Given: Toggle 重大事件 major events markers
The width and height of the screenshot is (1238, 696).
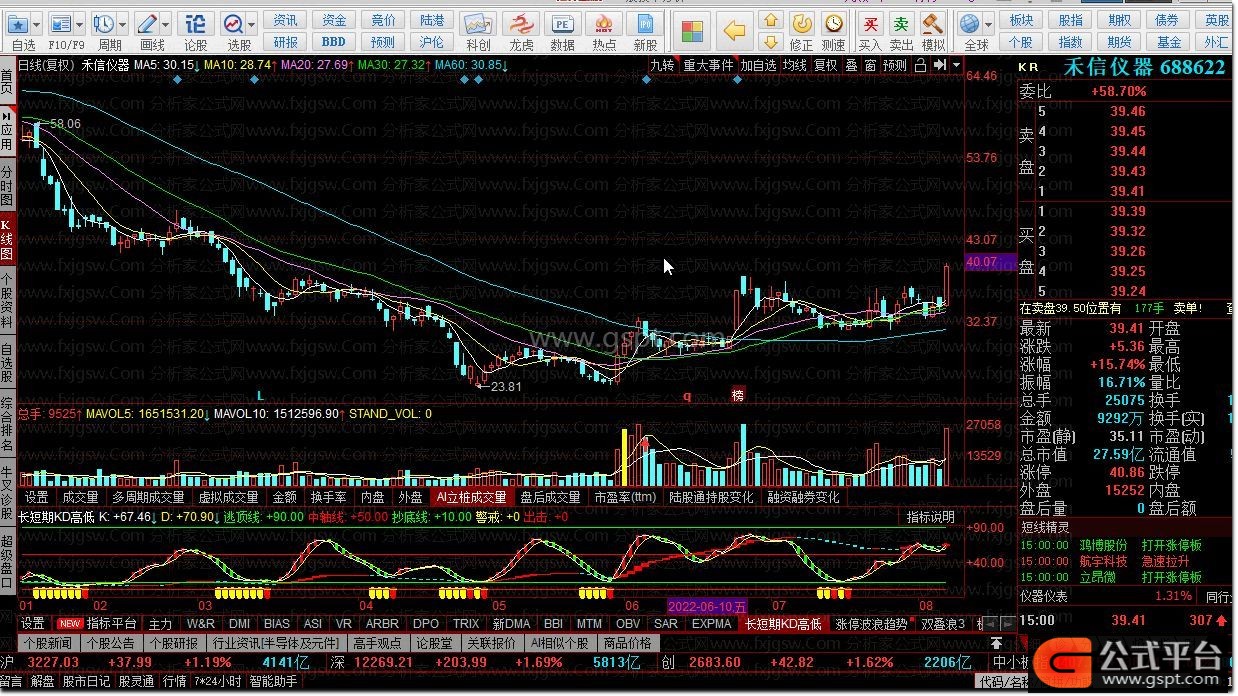Looking at the screenshot, I should 708,65.
